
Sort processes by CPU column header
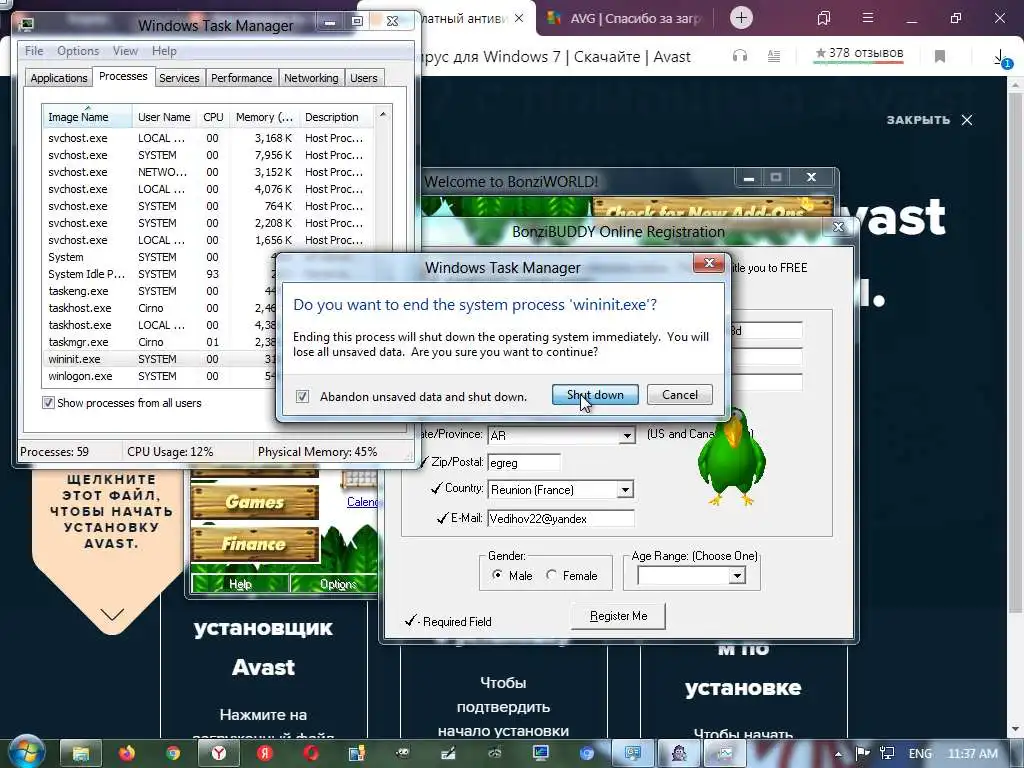tap(213, 117)
